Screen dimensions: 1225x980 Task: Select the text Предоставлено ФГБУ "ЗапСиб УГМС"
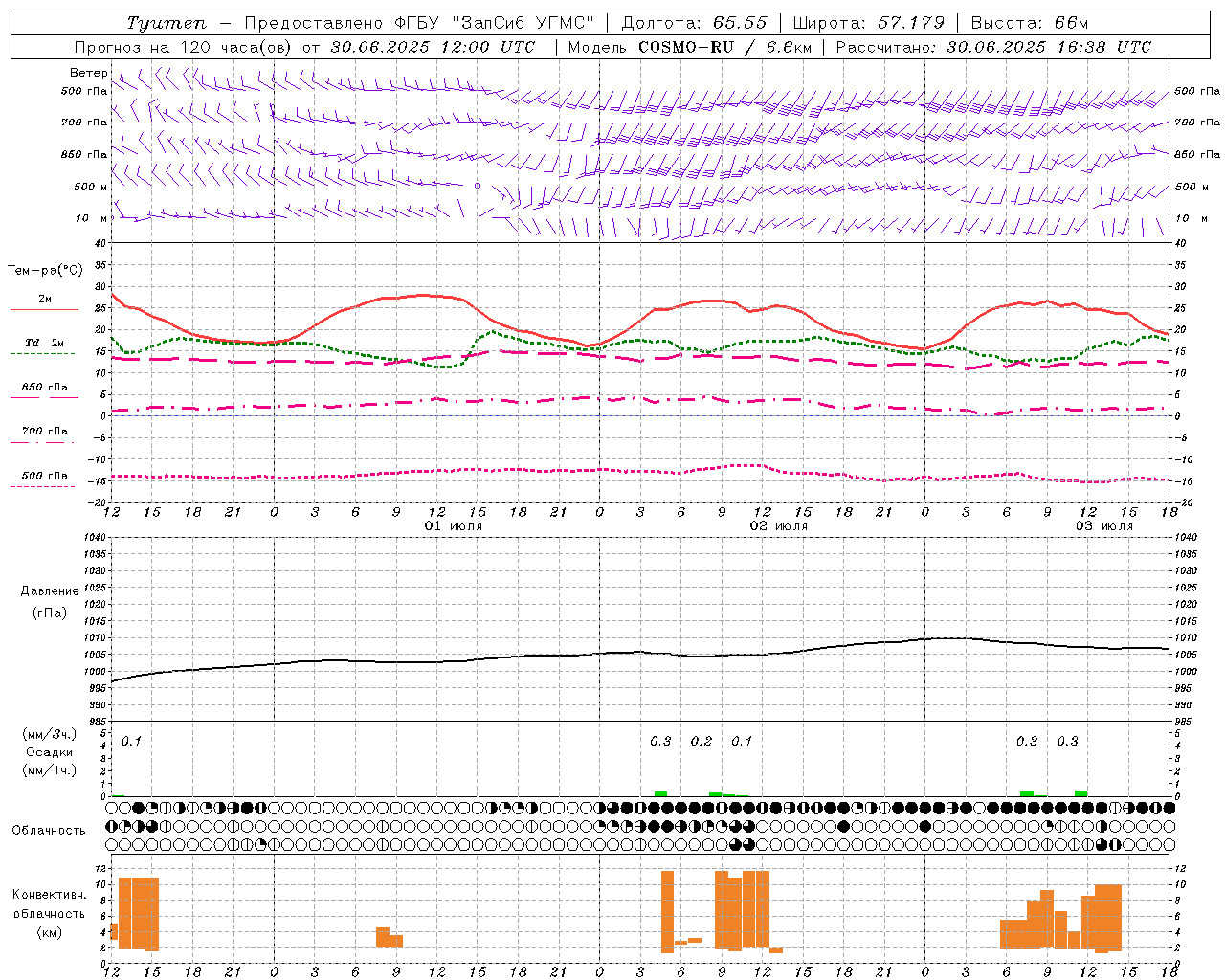point(419,23)
